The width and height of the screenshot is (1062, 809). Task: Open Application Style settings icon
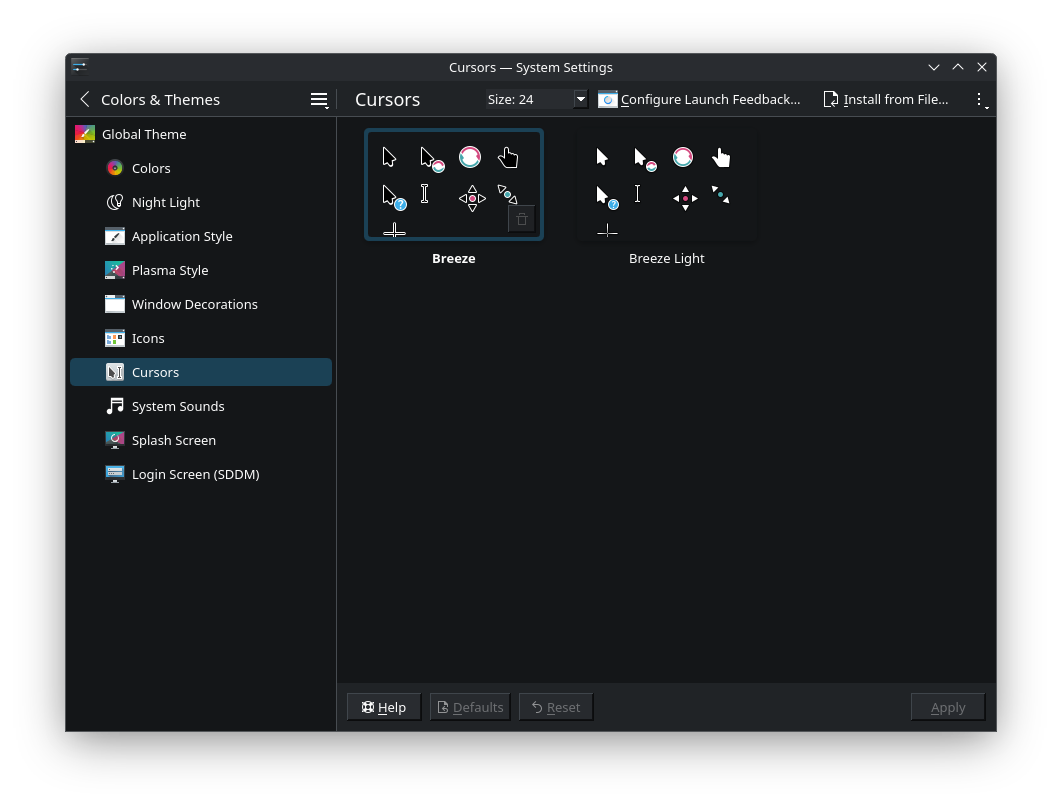pyautogui.click(x=115, y=236)
